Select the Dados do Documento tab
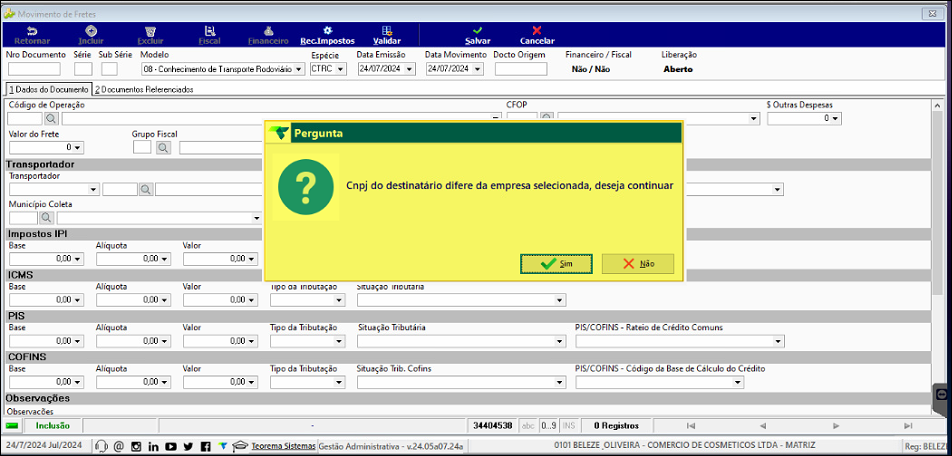Image resolution: width=952 pixels, height=456 pixels. tap(48, 89)
